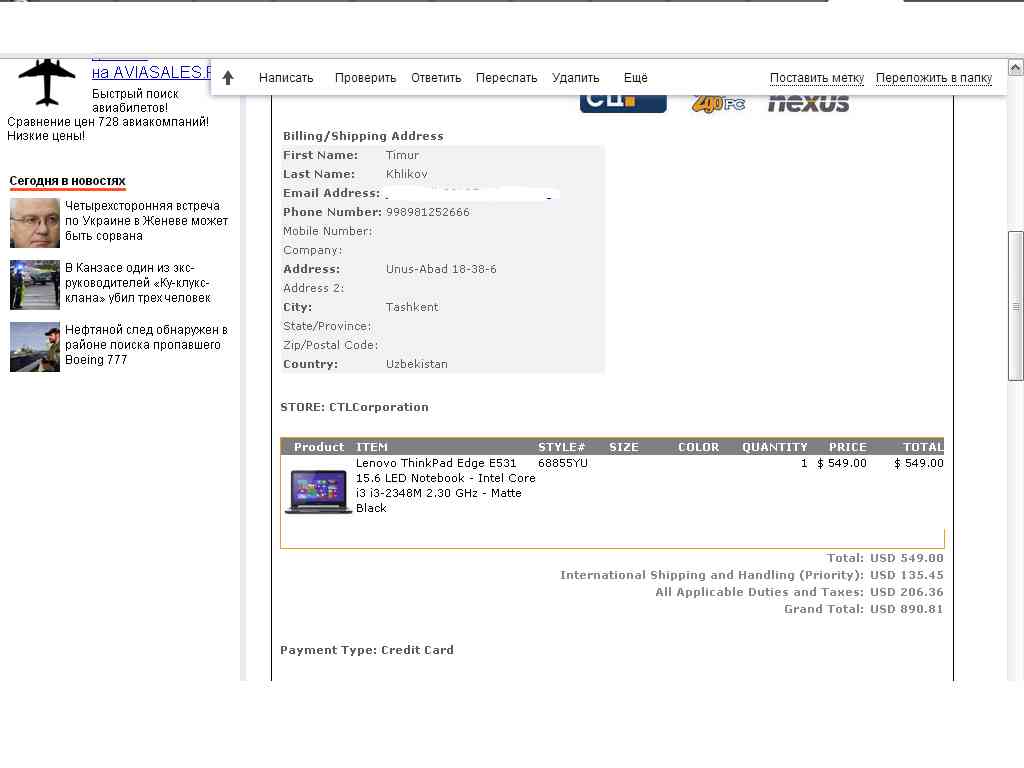Click the TOTAL column header in product table
This screenshot has width=1024, height=768.
pyautogui.click(x=923, y=447)
